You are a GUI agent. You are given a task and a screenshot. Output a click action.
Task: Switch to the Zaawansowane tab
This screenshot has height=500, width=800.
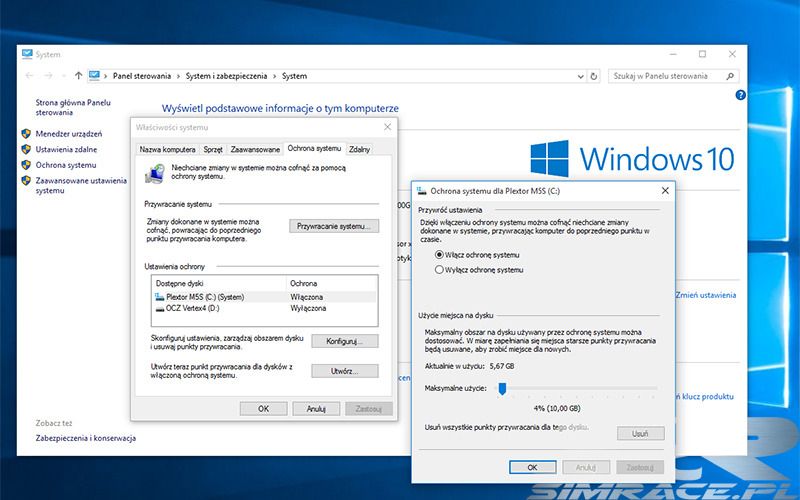pos(255,148)
